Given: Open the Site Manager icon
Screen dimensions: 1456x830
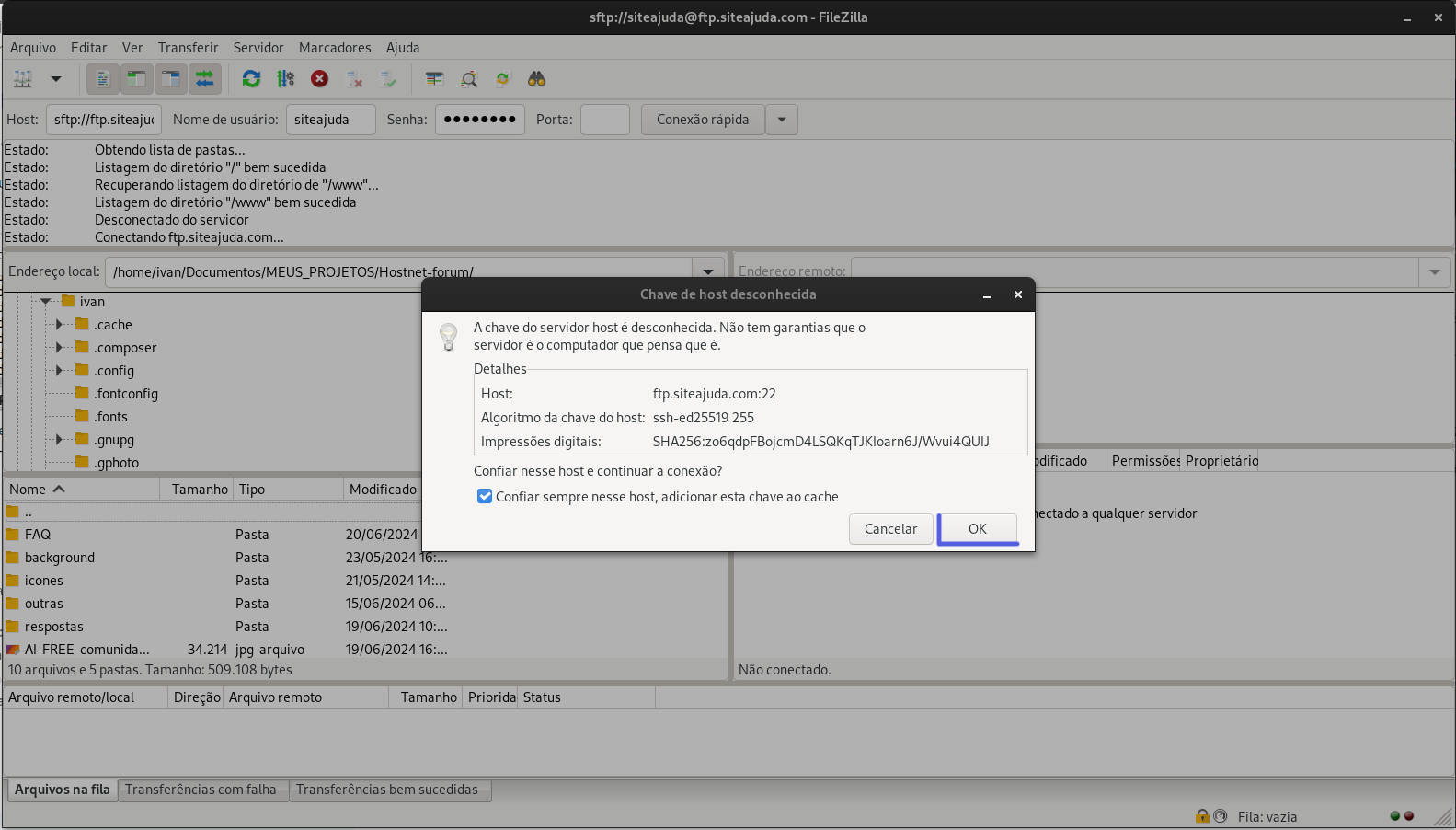Looking at the screenshot, I should pos(23,79).
